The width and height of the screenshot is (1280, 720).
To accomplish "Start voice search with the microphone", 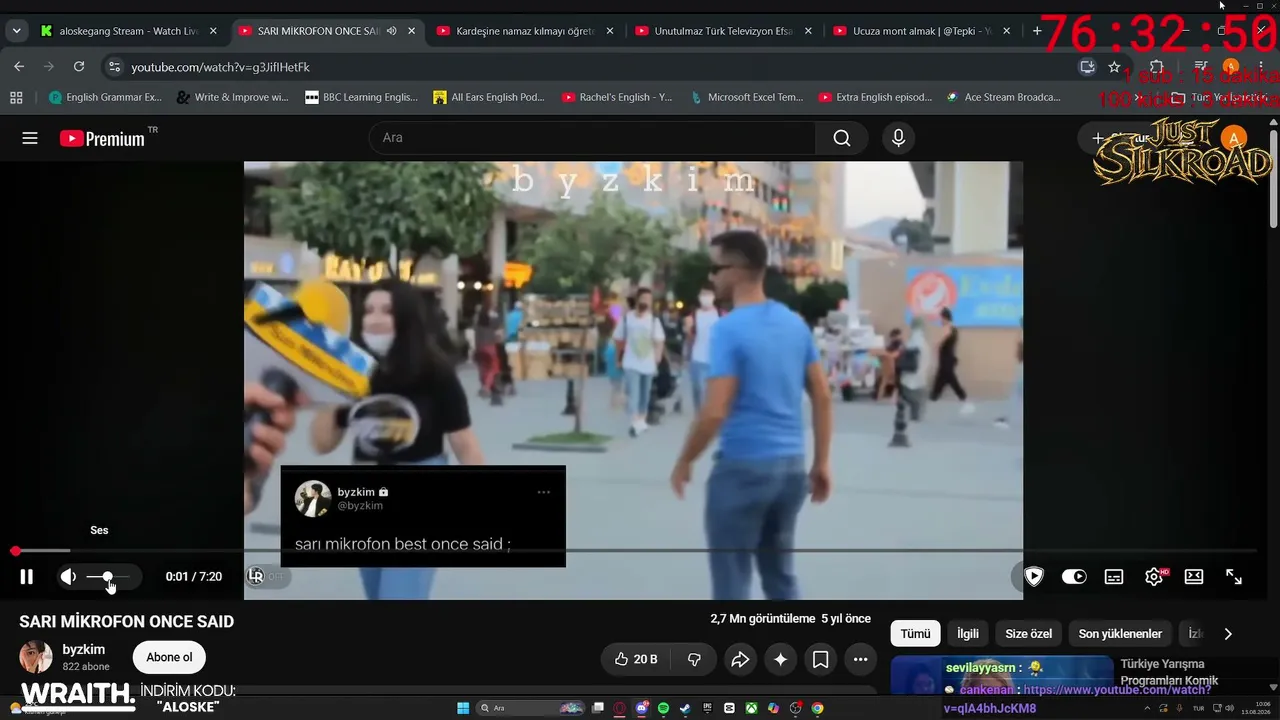I will tap(898, 138).
